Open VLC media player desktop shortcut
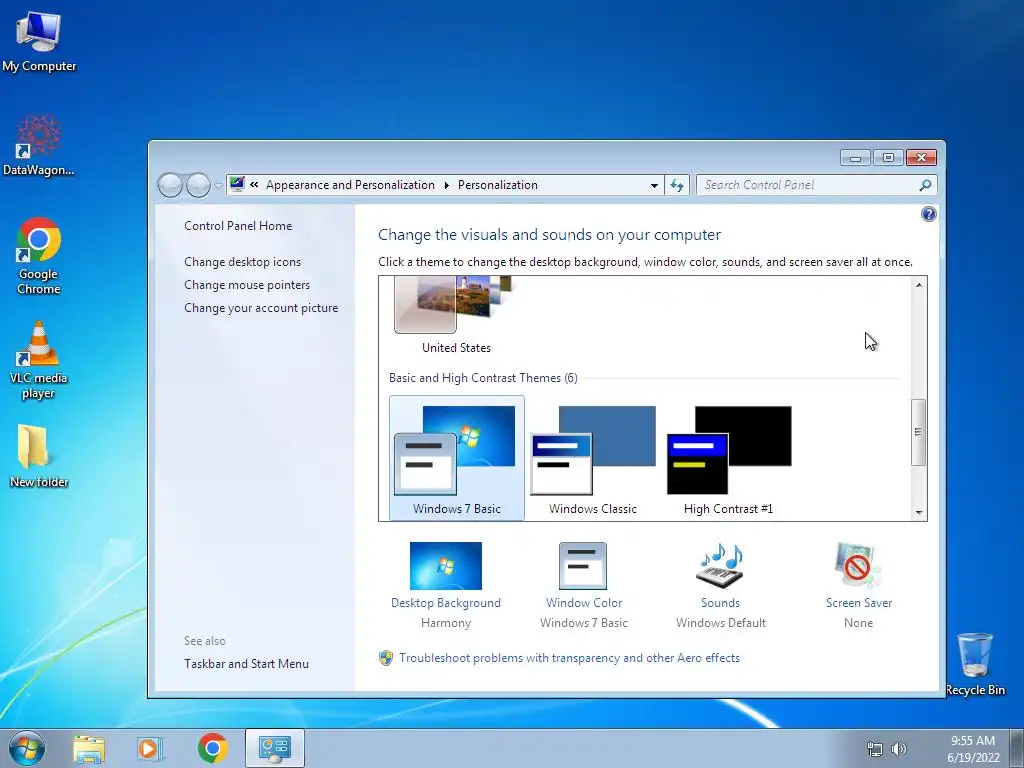 tap(39, 360)
